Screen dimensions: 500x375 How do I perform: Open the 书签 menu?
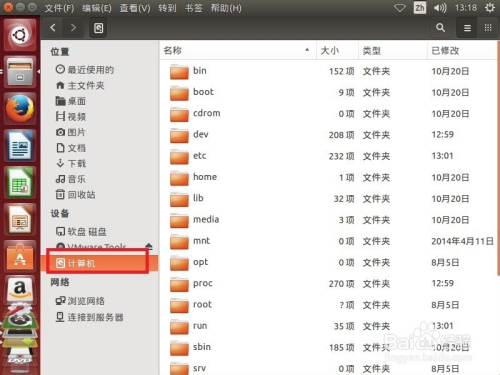pos(194,8)
